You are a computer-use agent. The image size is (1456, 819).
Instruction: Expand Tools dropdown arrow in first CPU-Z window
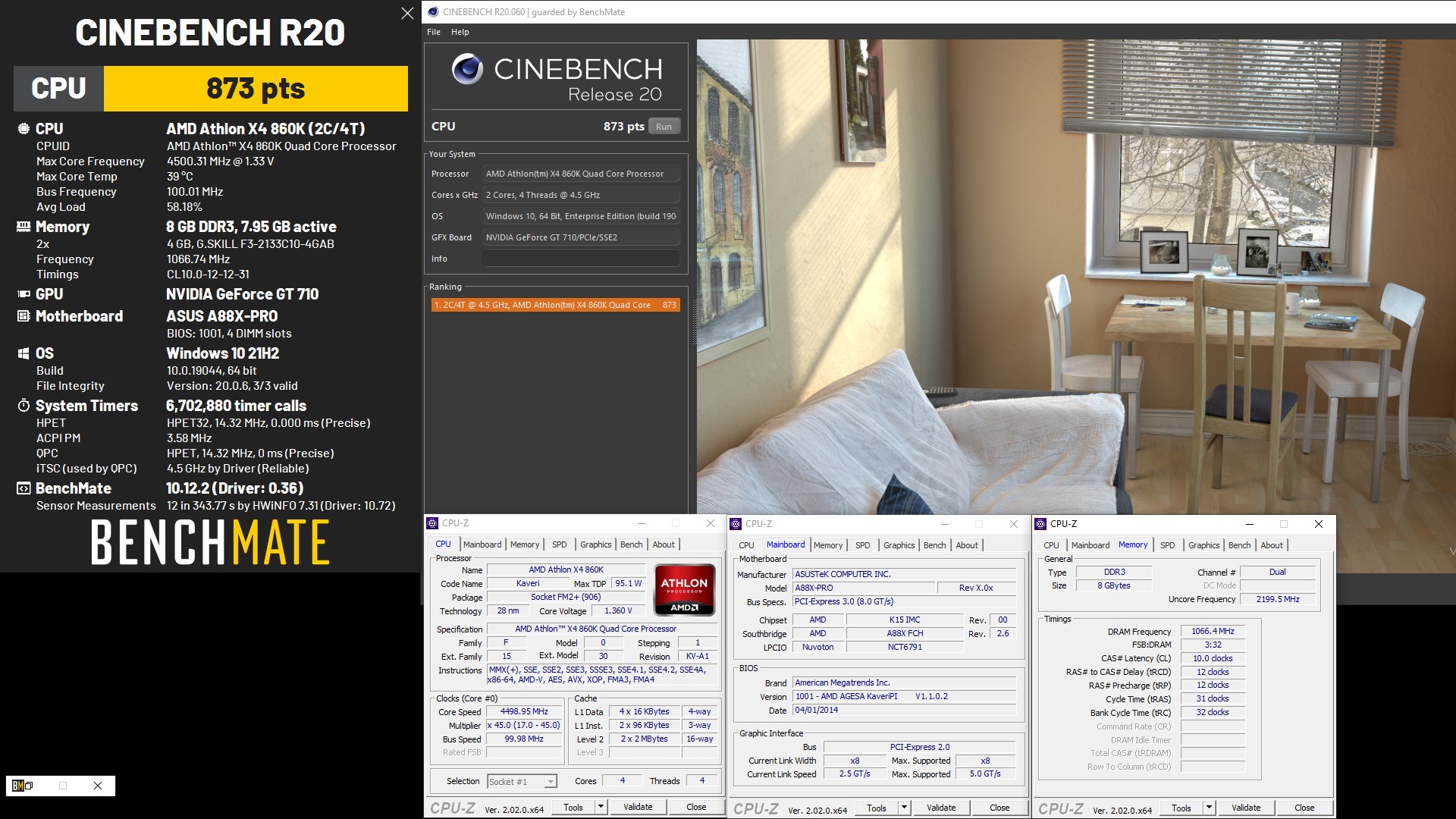(x=601, y=807)
